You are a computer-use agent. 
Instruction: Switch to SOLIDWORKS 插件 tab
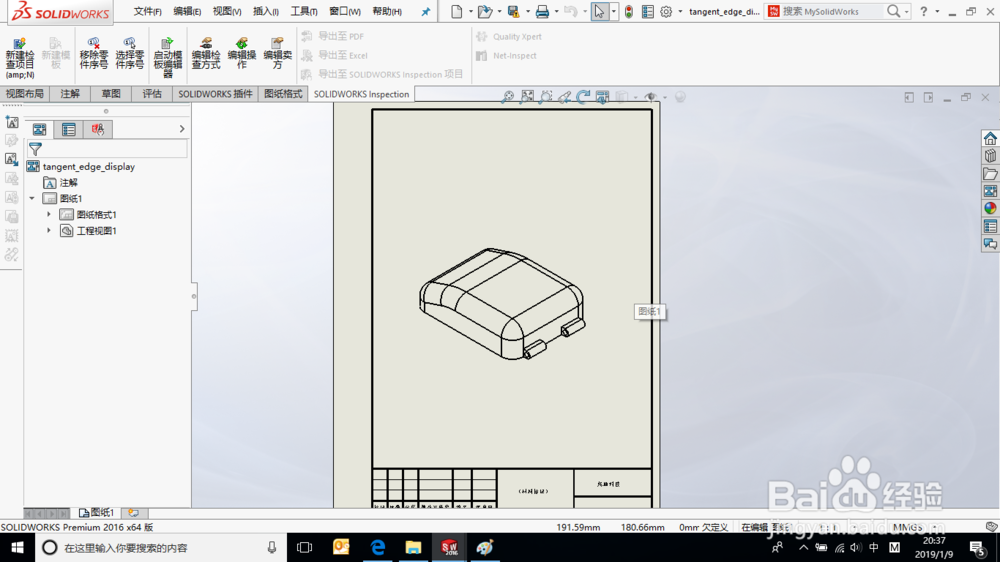pos(216,94)
